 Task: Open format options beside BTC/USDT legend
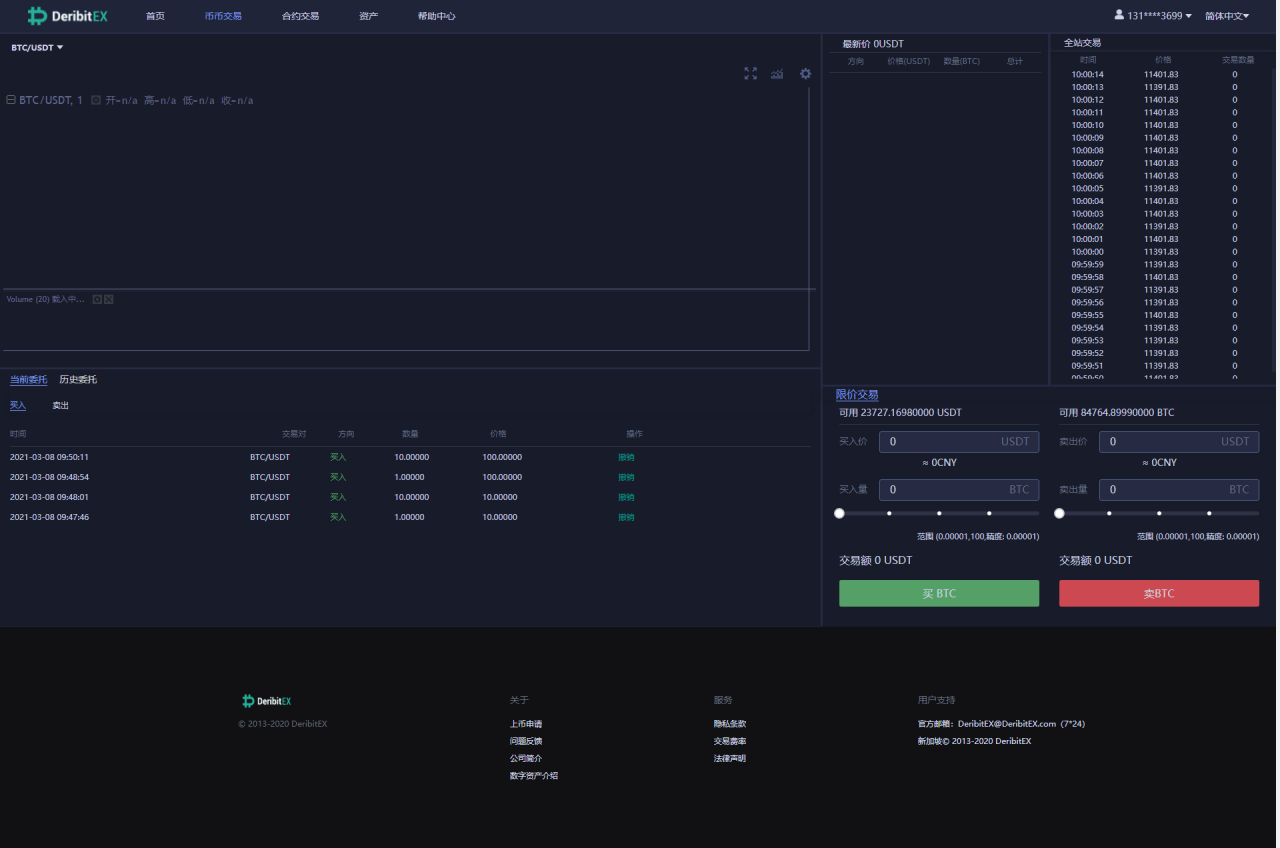coord(96,100)
